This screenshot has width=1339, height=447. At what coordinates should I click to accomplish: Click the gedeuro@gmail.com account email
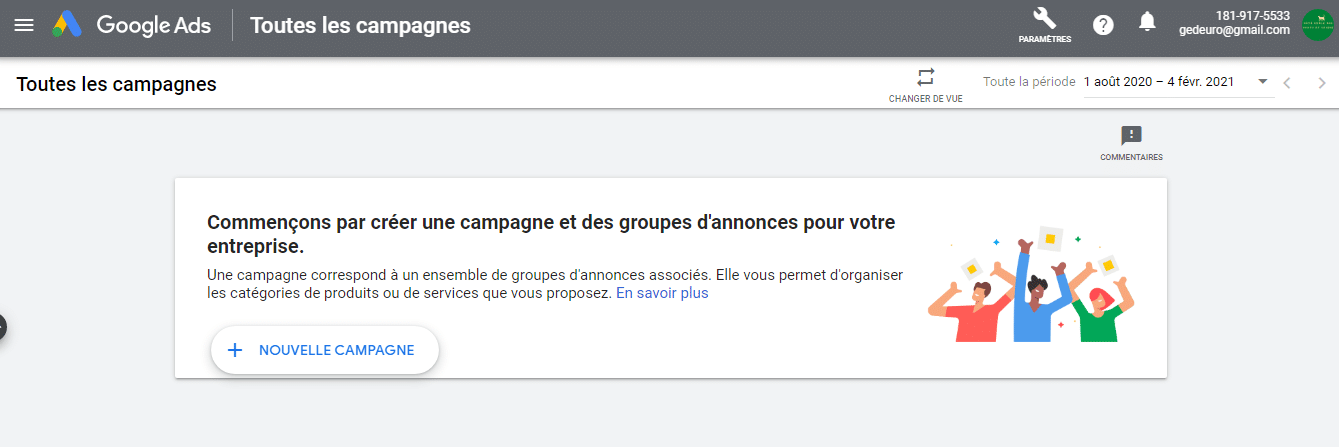point(1234,30)
